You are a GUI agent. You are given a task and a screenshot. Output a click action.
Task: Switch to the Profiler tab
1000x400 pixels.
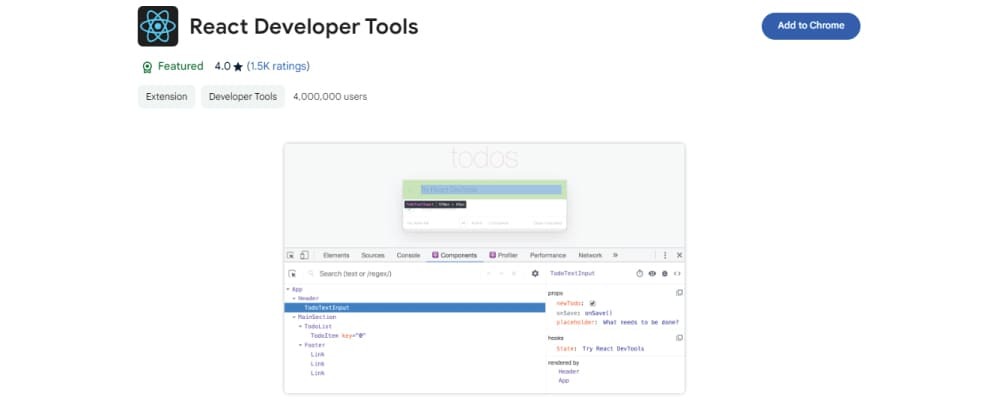coord(503,255)
